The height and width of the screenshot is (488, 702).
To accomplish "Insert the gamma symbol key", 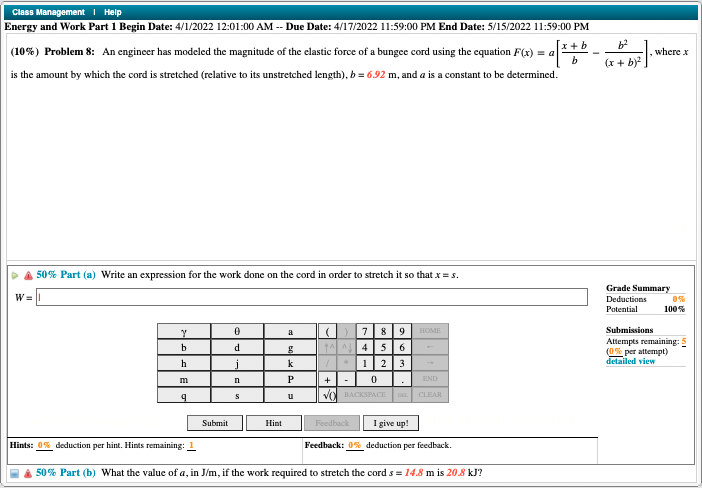I will (x=184, y=331).
